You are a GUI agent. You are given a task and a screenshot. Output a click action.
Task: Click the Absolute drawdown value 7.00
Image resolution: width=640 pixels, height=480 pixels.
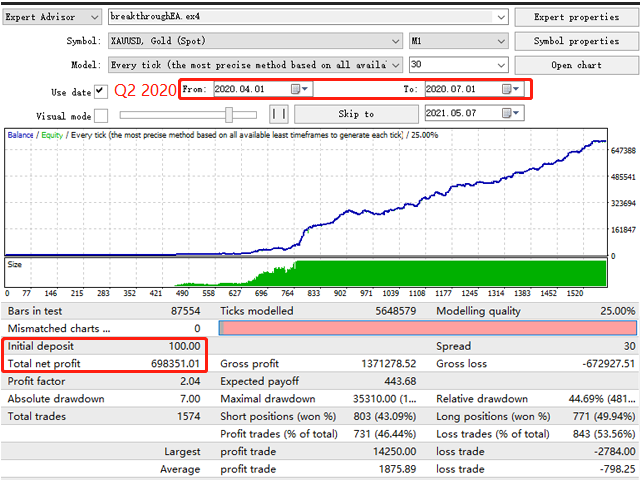(190, 399)
